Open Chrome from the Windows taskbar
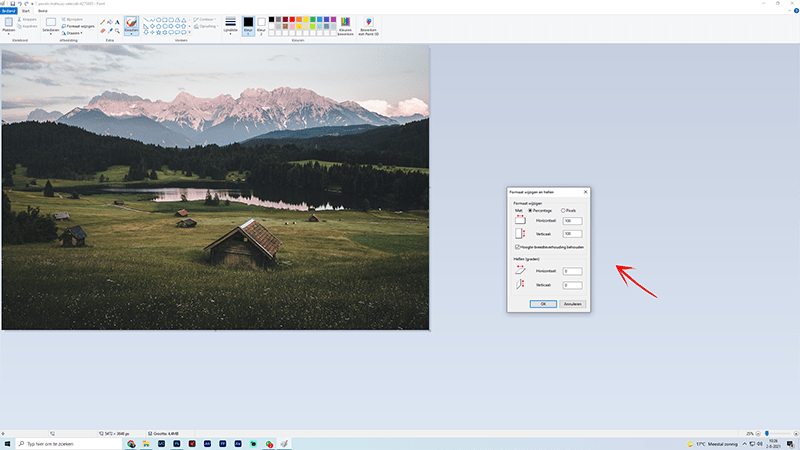This screenshot has width=800, height=450. (x=131, y=444)
